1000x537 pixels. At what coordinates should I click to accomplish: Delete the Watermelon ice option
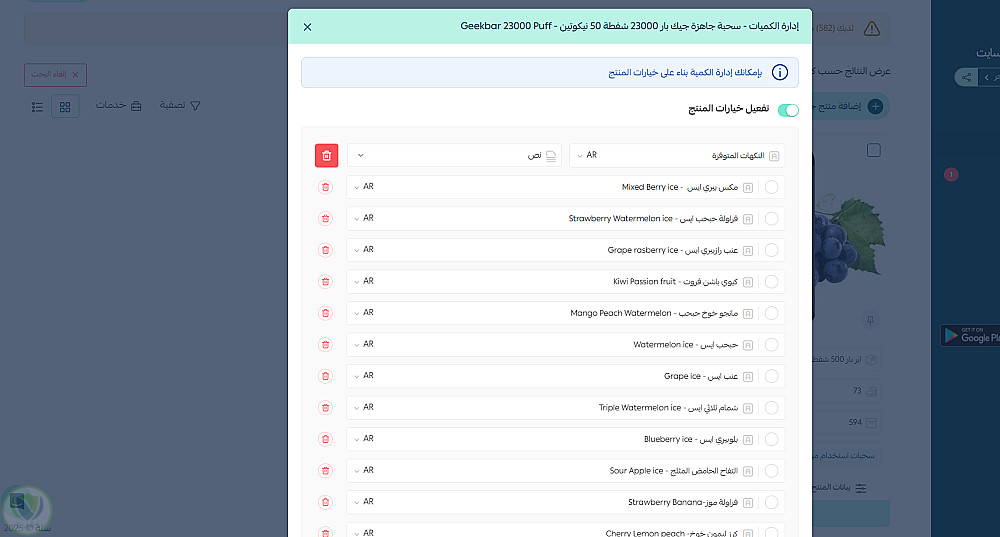point(325,344)
